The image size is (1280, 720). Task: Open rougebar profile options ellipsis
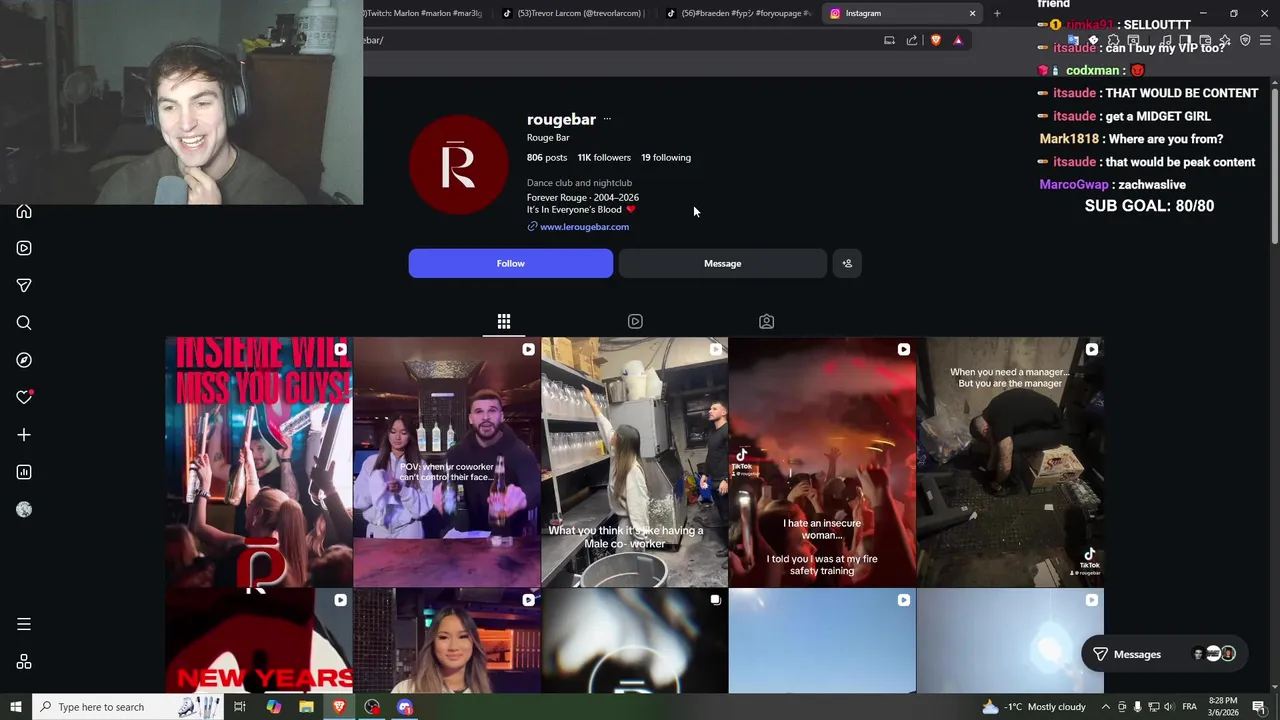click(x=607, y=119)
